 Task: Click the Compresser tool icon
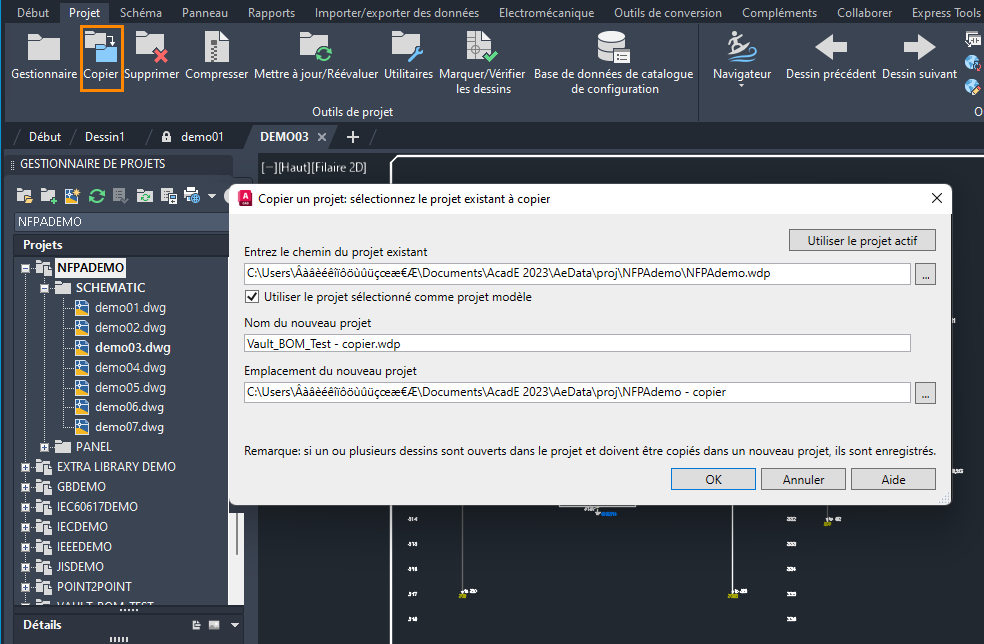pyautogui.click(x=217, y=56)
